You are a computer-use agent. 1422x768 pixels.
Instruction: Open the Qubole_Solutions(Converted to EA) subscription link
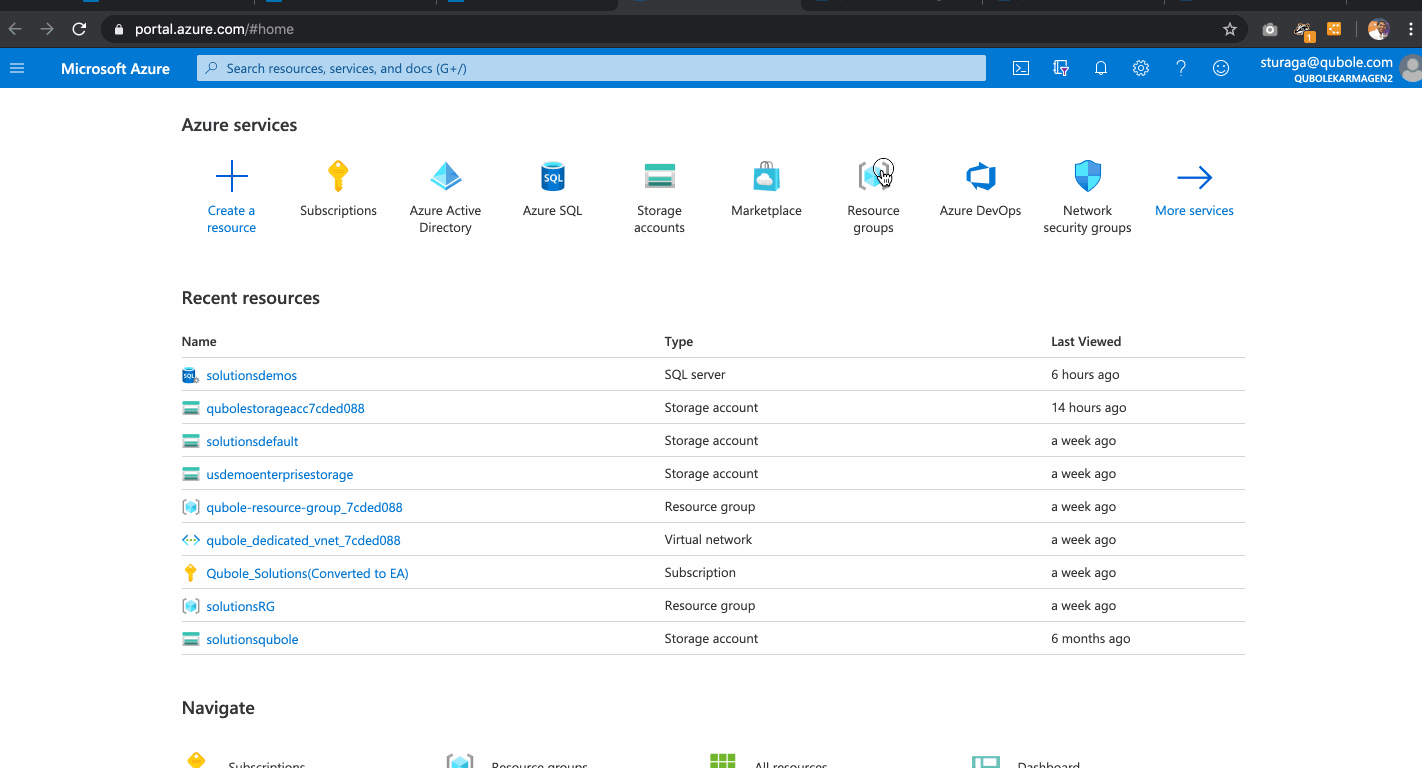pos(307,574)
